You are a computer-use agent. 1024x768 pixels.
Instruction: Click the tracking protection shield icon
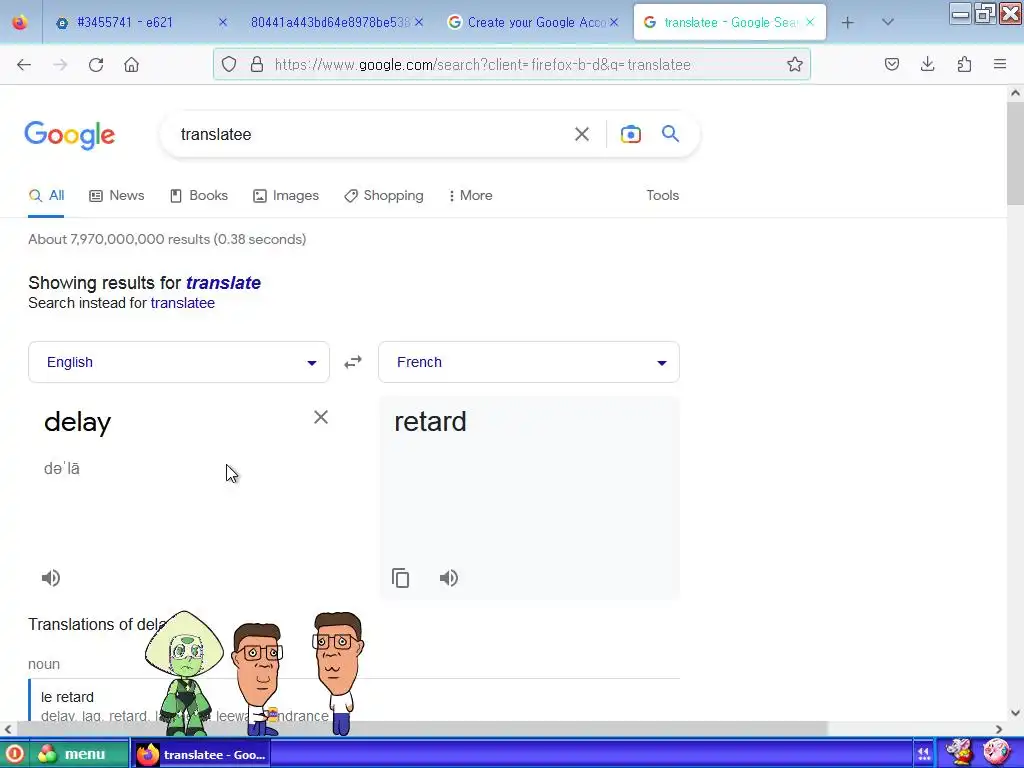pos(229,64)
